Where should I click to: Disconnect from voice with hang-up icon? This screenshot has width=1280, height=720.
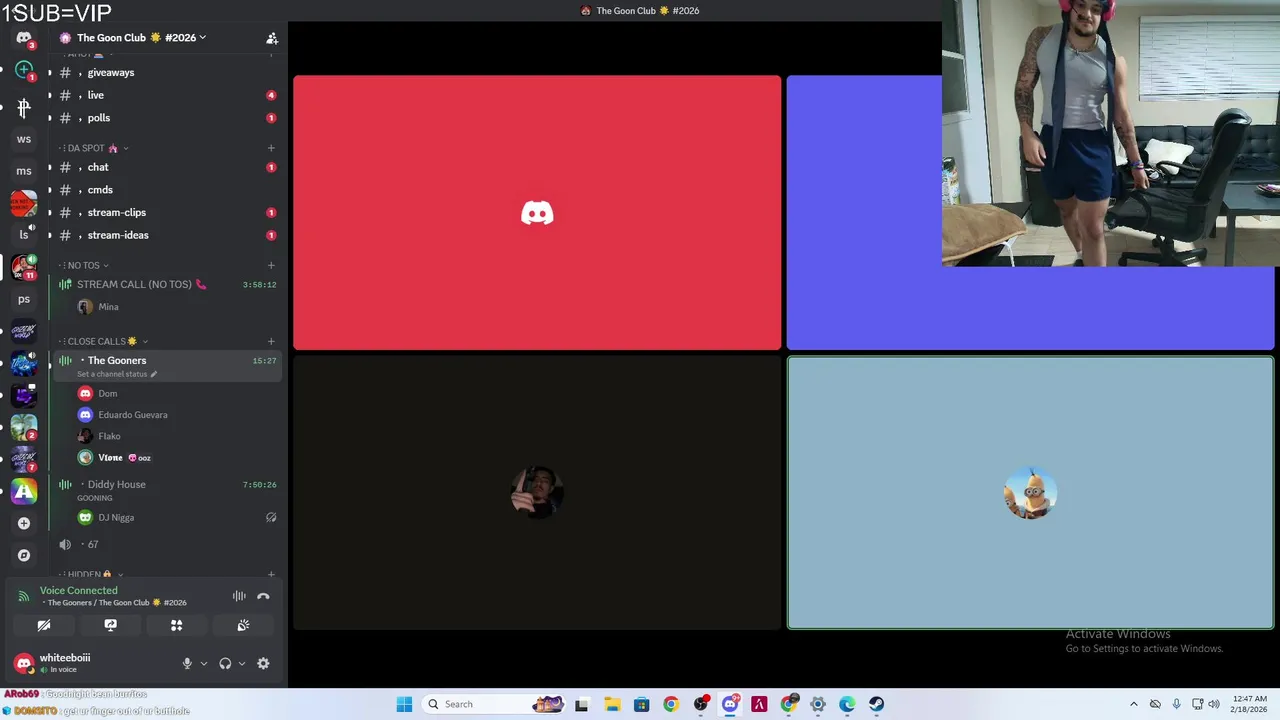[x=263, y=596]
